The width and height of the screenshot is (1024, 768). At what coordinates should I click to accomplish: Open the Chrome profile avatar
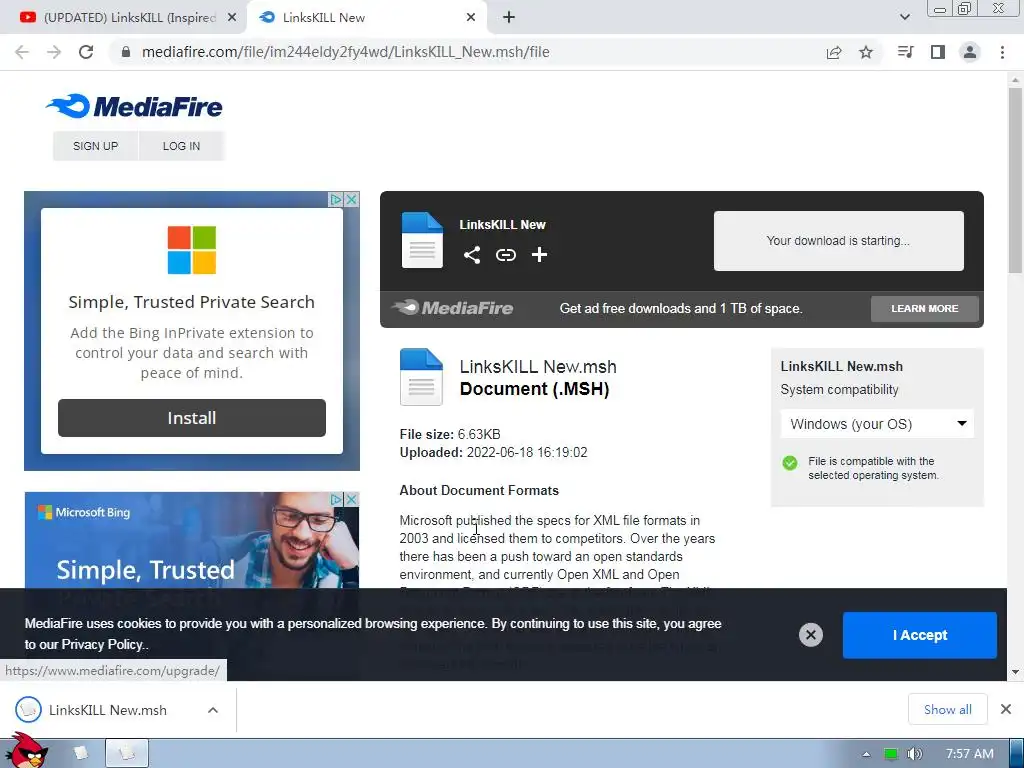970,52
